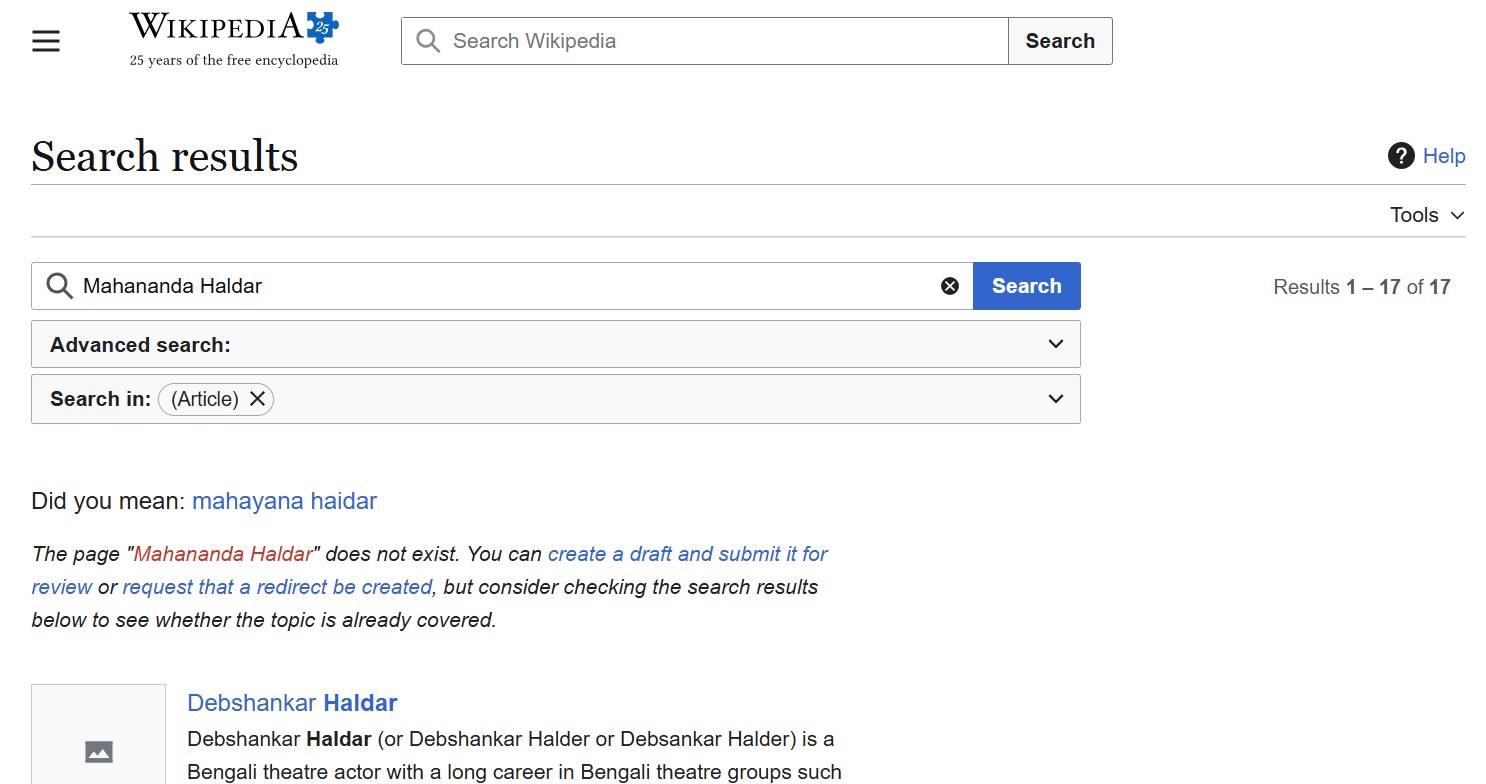This screenshot has width=1486, height=784.
Task: Click the help question mark icon
Action: pos(1401,156)
